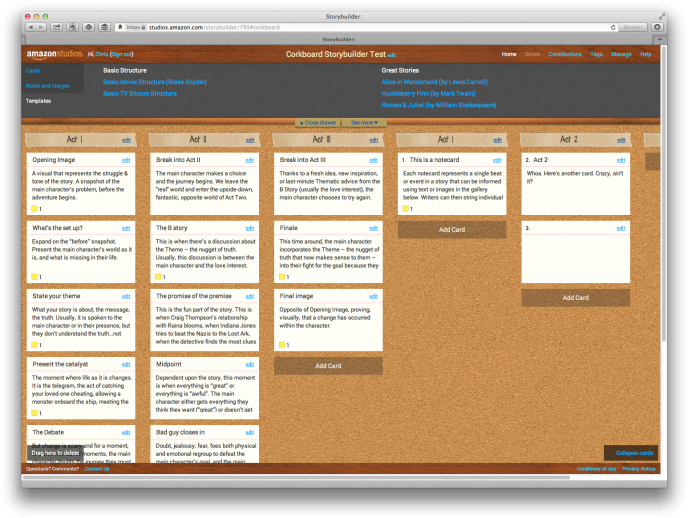This screenshot has width=688, height=518.
Task: Edit the Opening Image card
Action: tap(126, 161)
